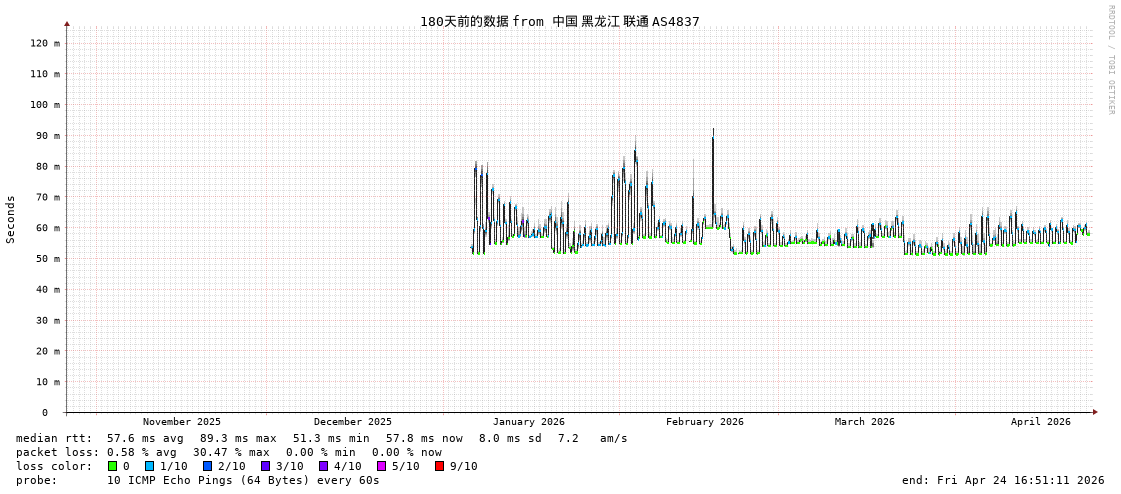The height and width of the screenshot is (494, 1121).
Task: Click the end timestamp Fri Apr 24 text
Action: 1004,480
